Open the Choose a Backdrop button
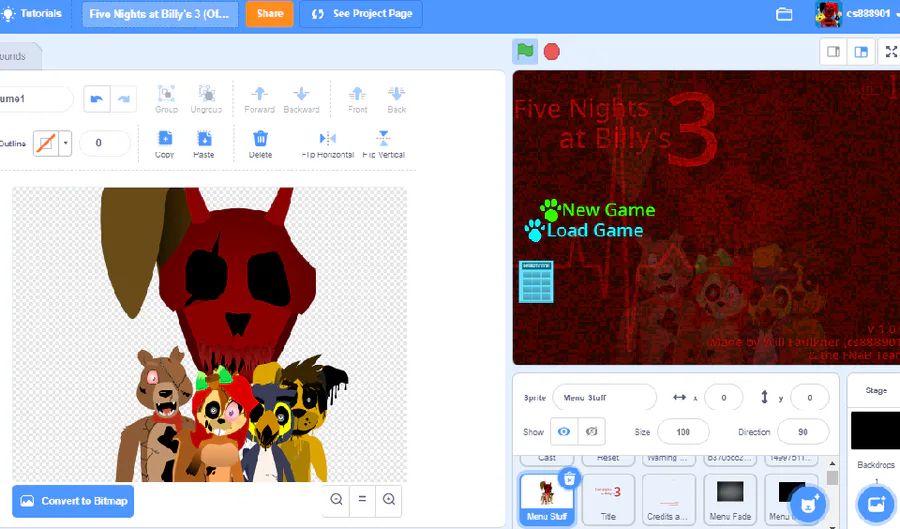The width and height of the screenshot is (900, 529). click(876, 504)
